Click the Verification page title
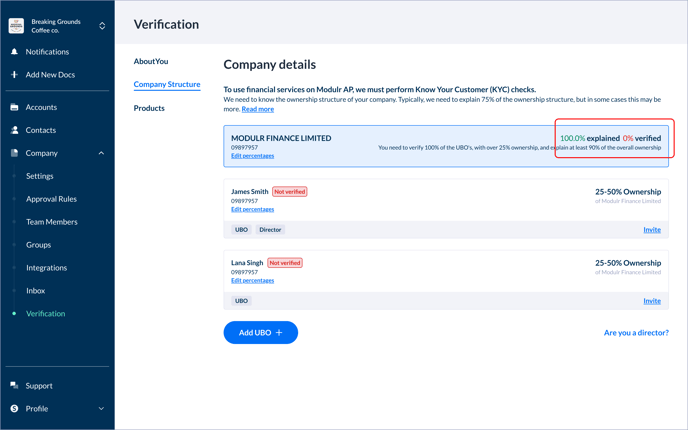The height and width of the screenshot is (430, 688). [x=166, y=25]
